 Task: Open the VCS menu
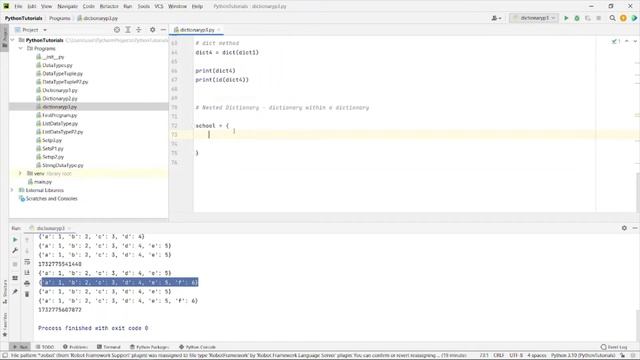159,6
